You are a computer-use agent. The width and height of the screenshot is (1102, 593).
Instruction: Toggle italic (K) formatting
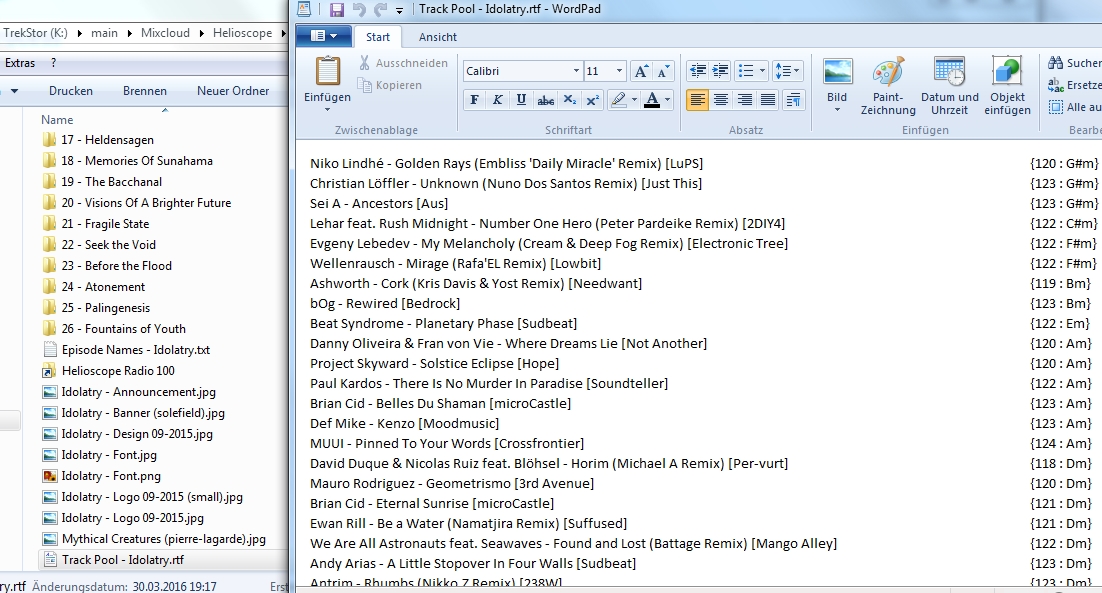tap(497, 100)
